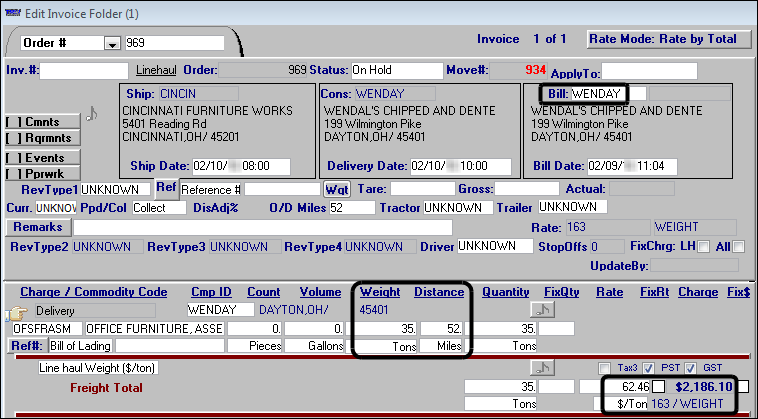Click the Rate column header
Viewport: 758px width, 419px height.
tap(609, 292)
